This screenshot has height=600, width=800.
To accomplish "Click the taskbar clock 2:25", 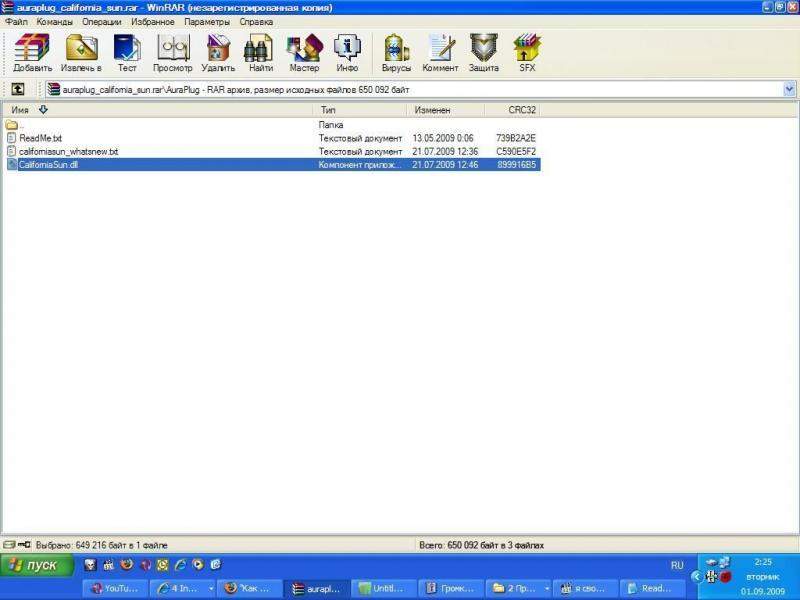I will pos(763,562).
